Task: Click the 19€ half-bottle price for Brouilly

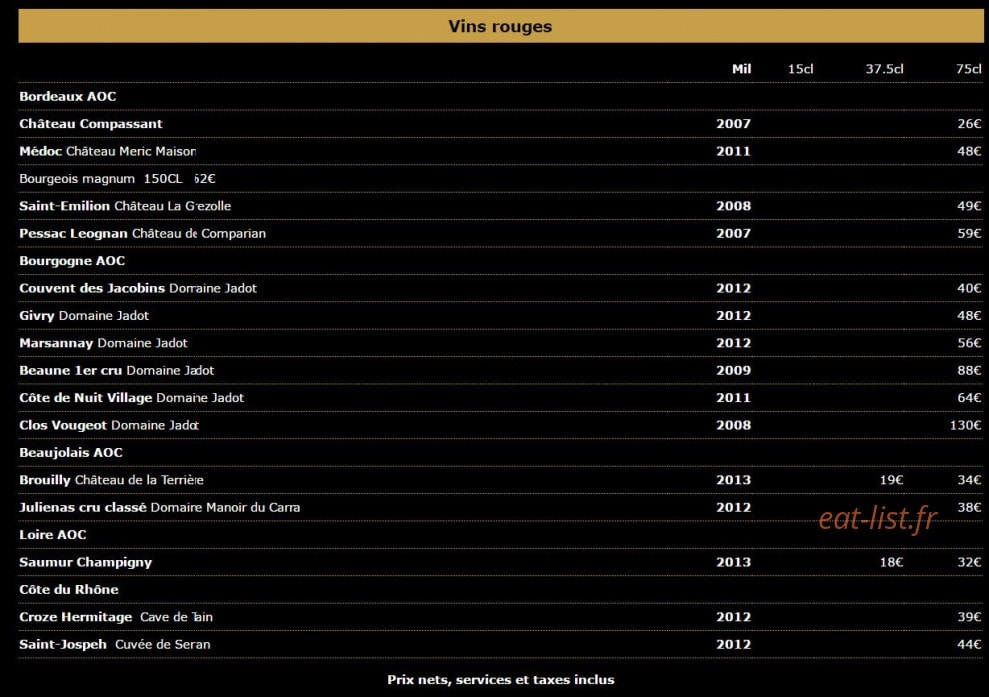Action: click(891, 480)
